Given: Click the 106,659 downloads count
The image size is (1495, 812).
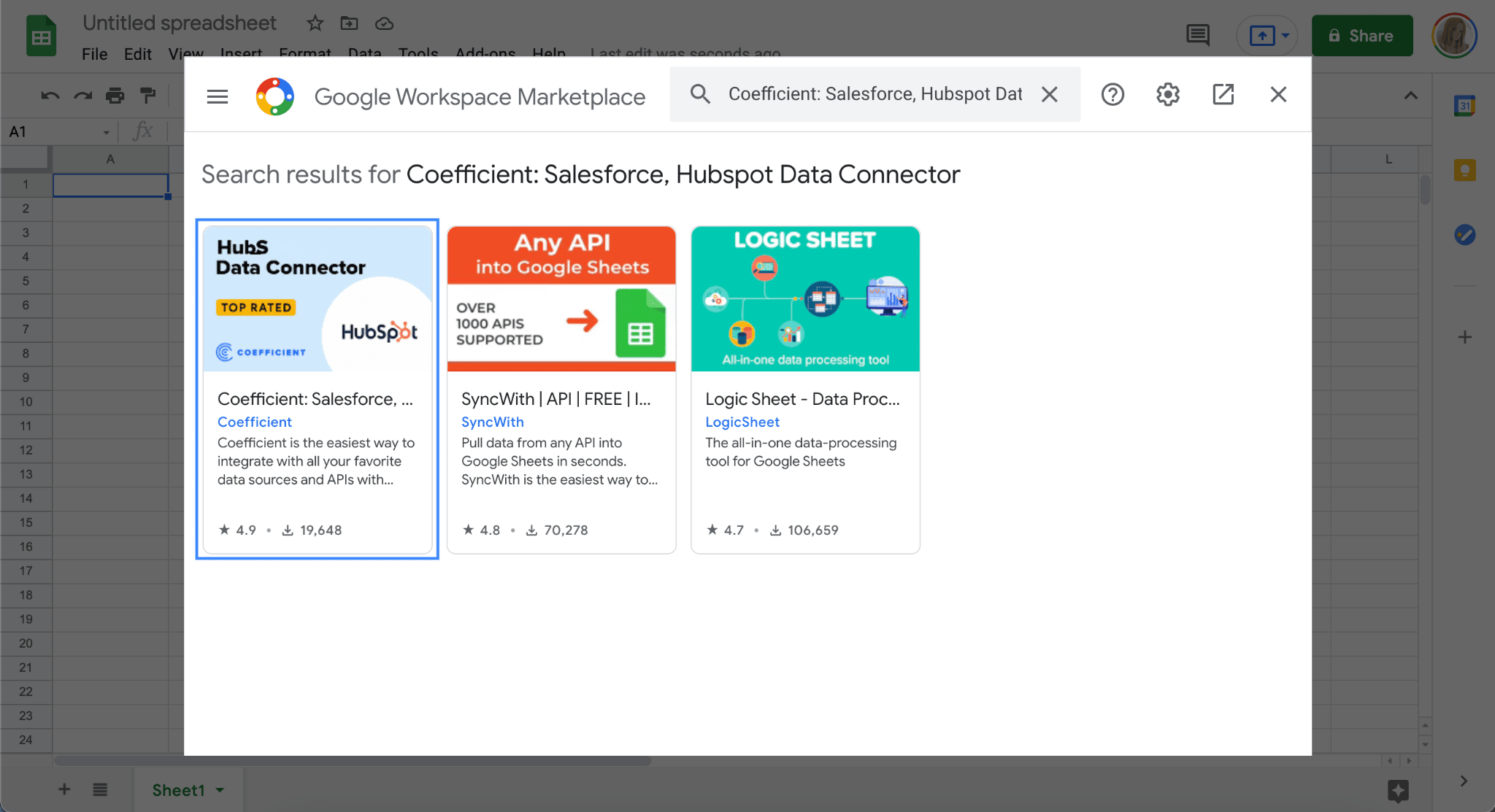Looking at the screenshot, I should (804, 530).
